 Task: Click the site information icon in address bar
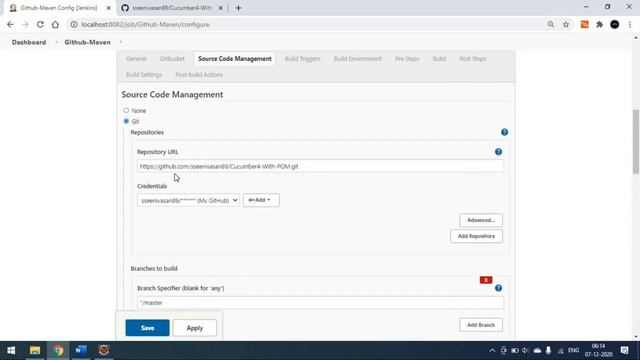click(74, 24)
